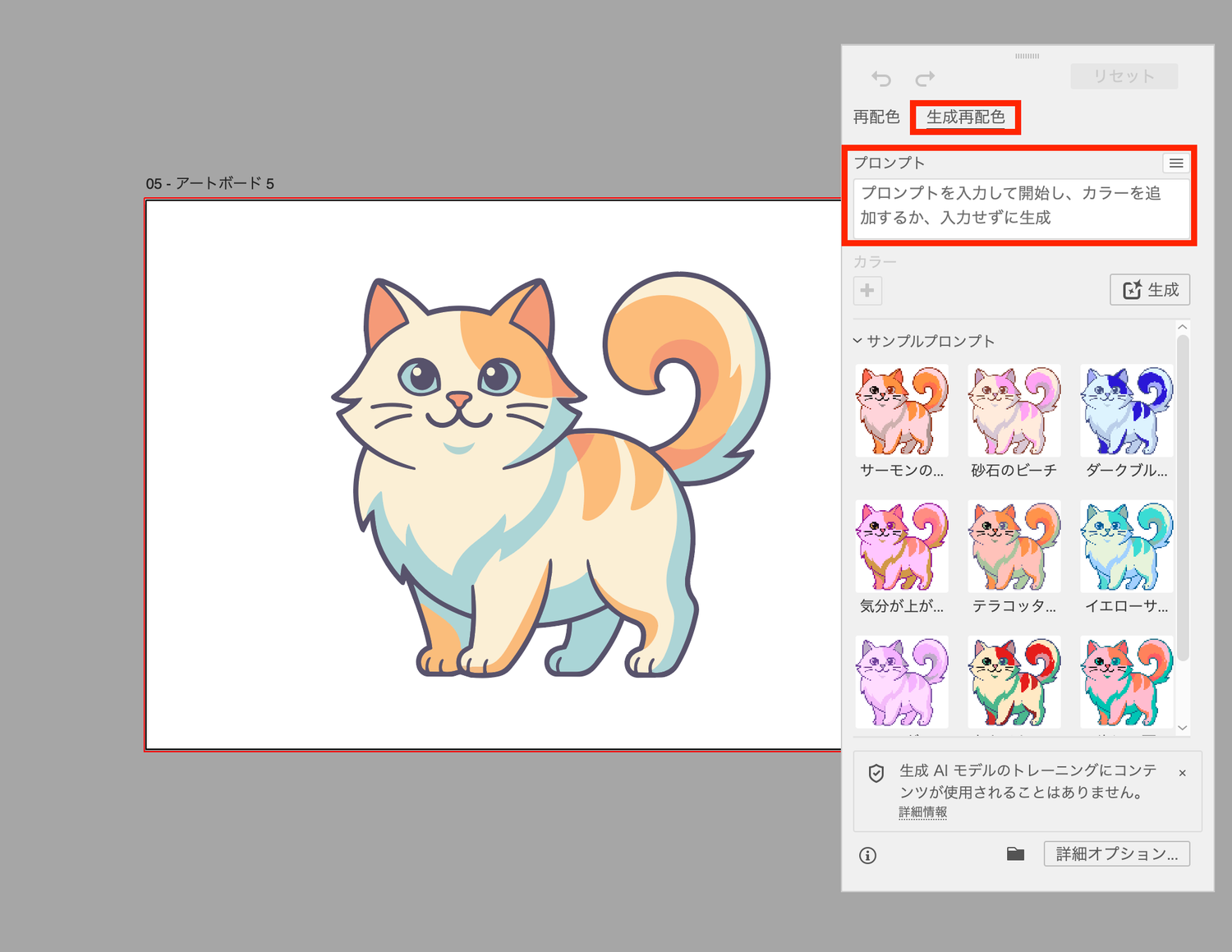
Task: Apply the 砂石のビーチ sample prompt
Action: (1014, 411)
